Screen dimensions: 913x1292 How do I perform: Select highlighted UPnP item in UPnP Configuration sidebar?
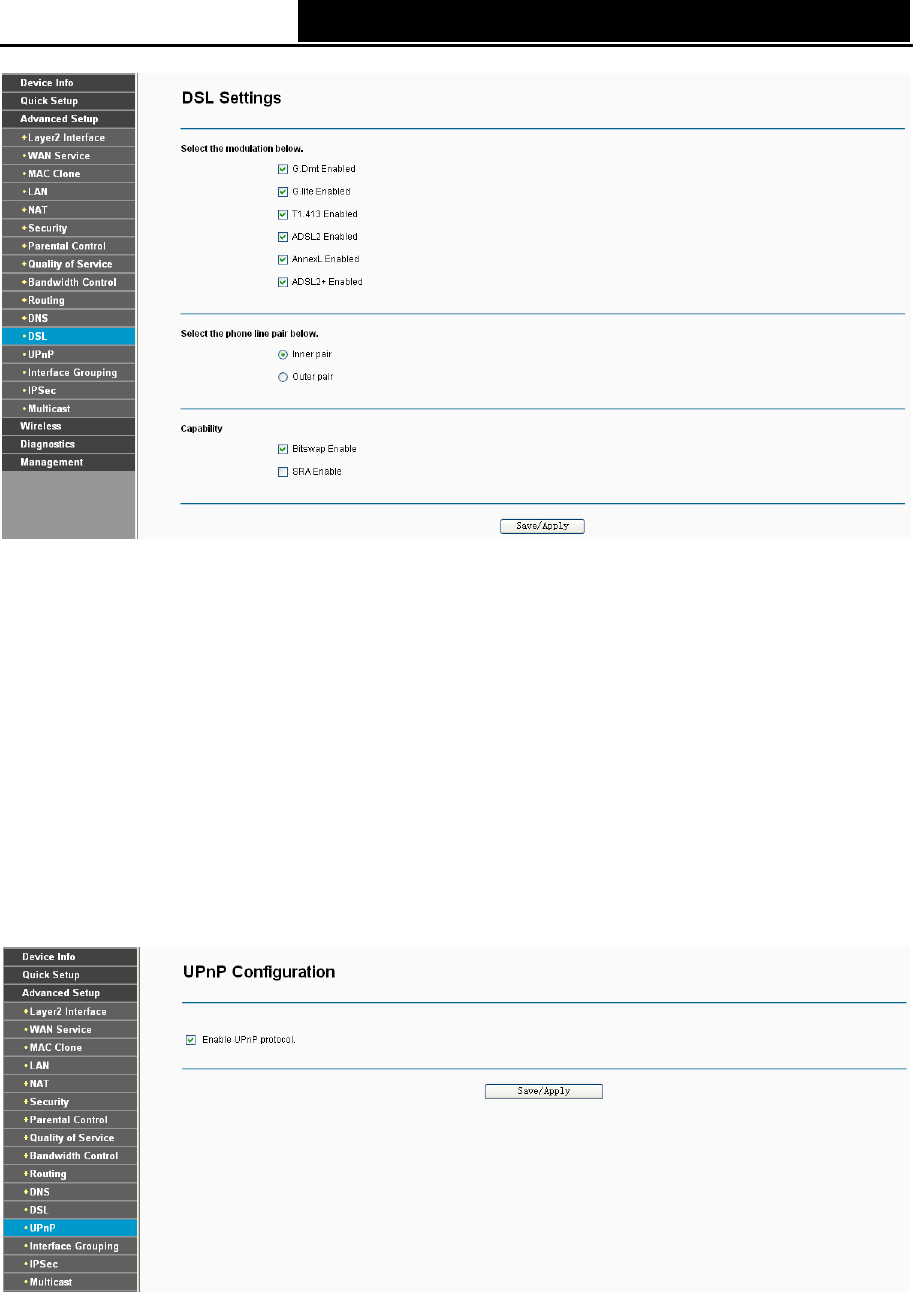[68, 1228]
